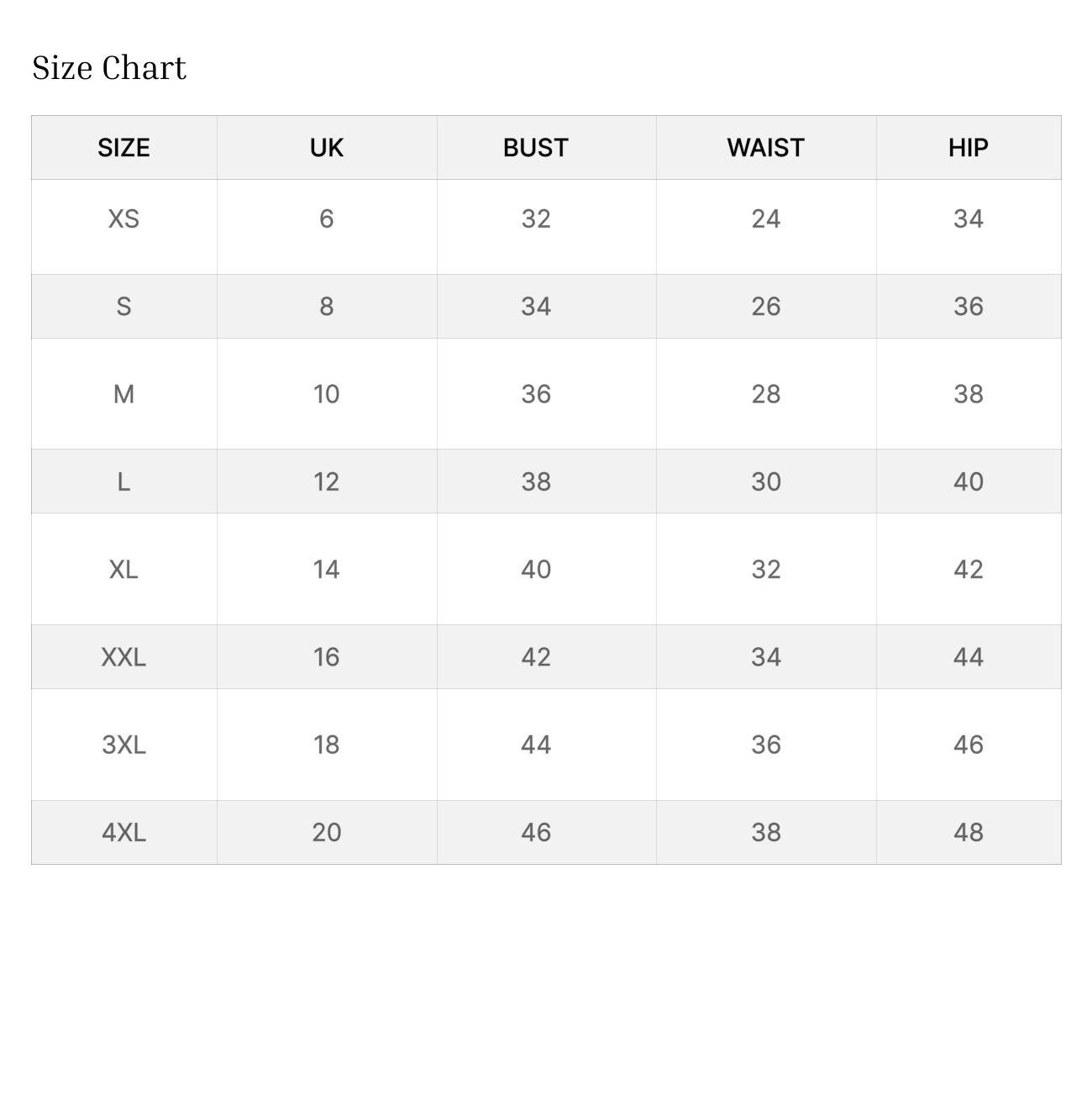The image size is (1092, 1095).
Task: Select the S size row label
Action: tap(123, 307)
